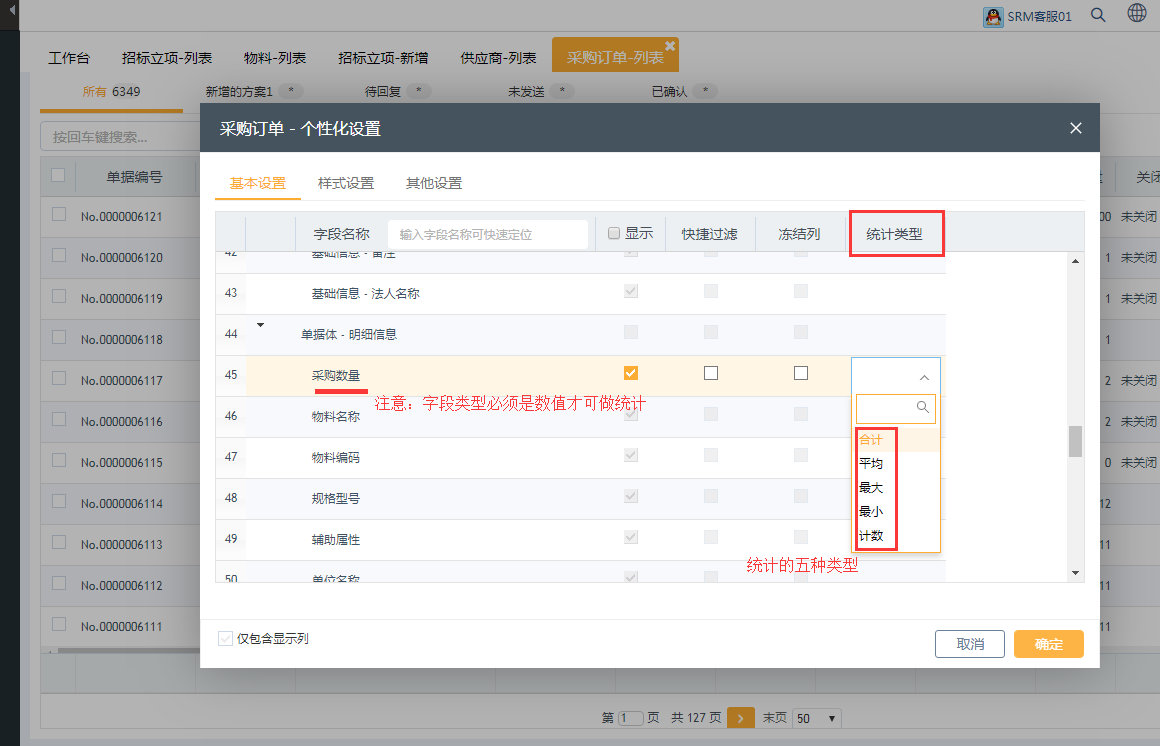The image size is (1160, 746).
Task: Toggle 仅包含显示列 checkbox
Action: [x=226, y=638]
